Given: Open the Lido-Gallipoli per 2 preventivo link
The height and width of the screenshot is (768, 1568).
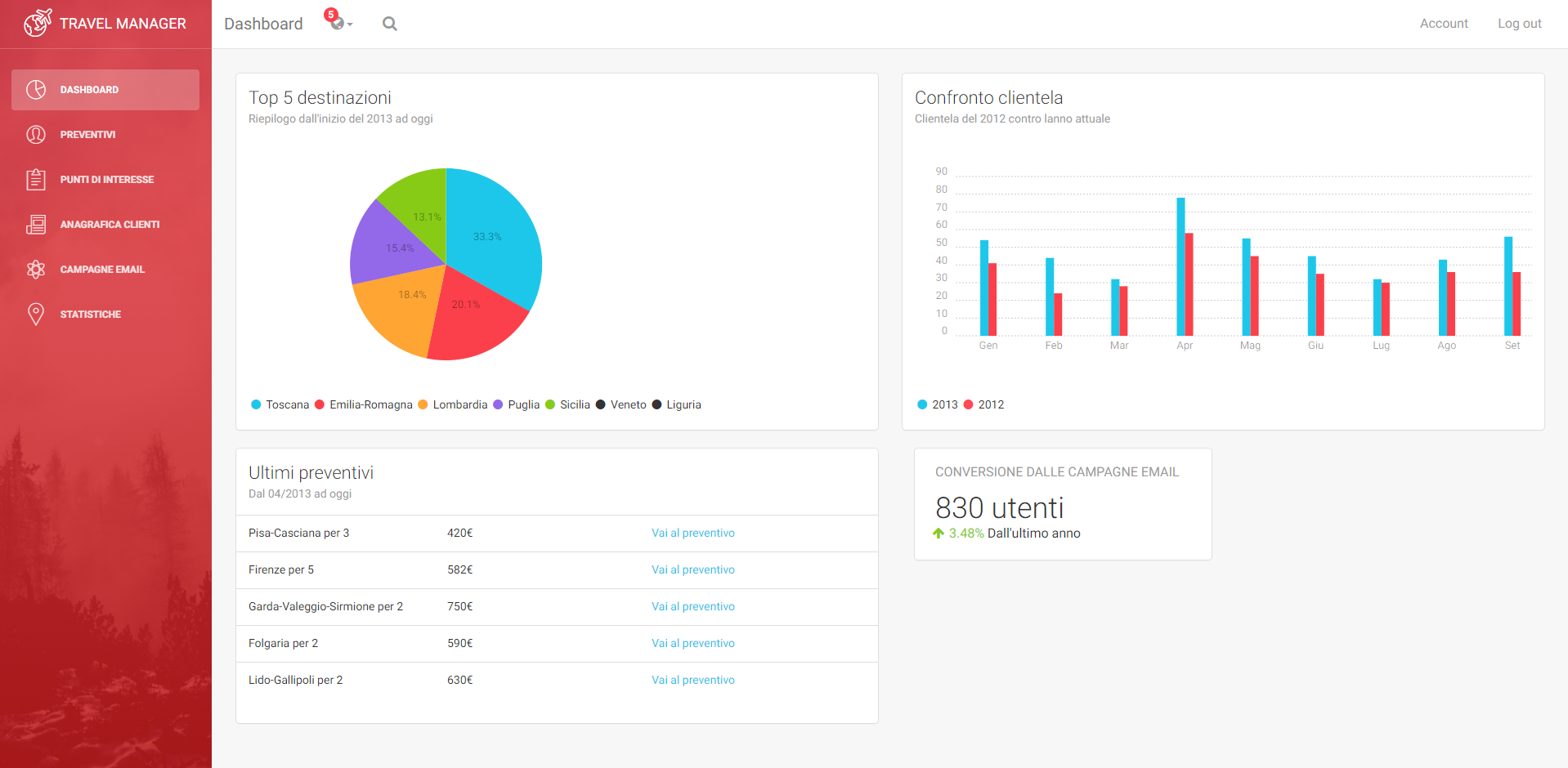Looking at the screenshot, I should pyautogui.click(x=692, y=680).
